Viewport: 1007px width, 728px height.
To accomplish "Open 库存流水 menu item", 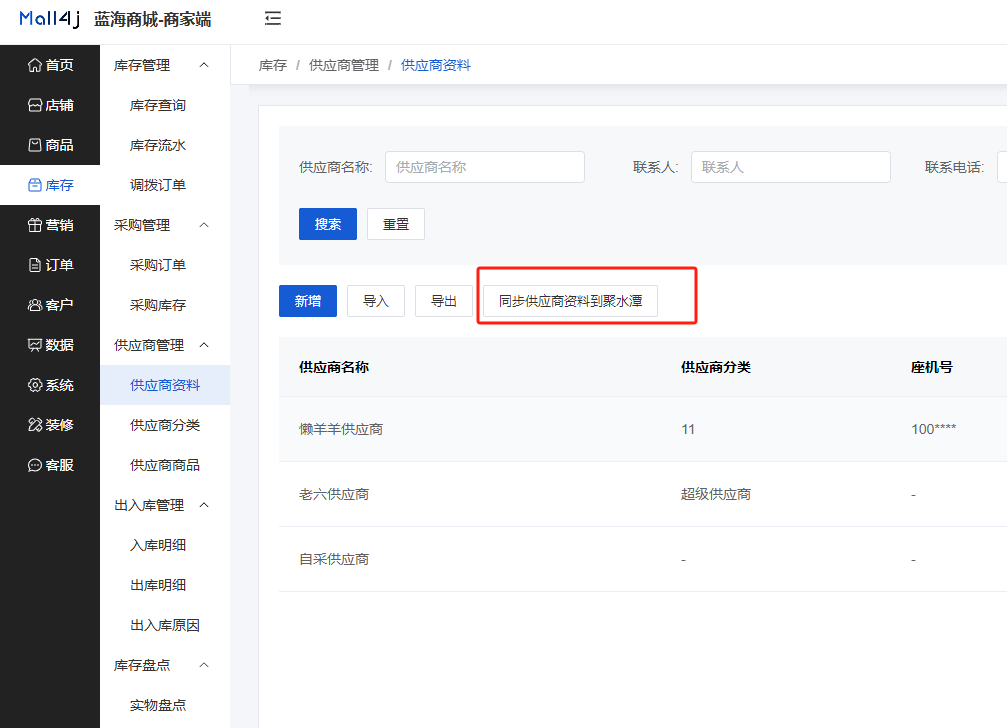I will (x=165, y=145).
